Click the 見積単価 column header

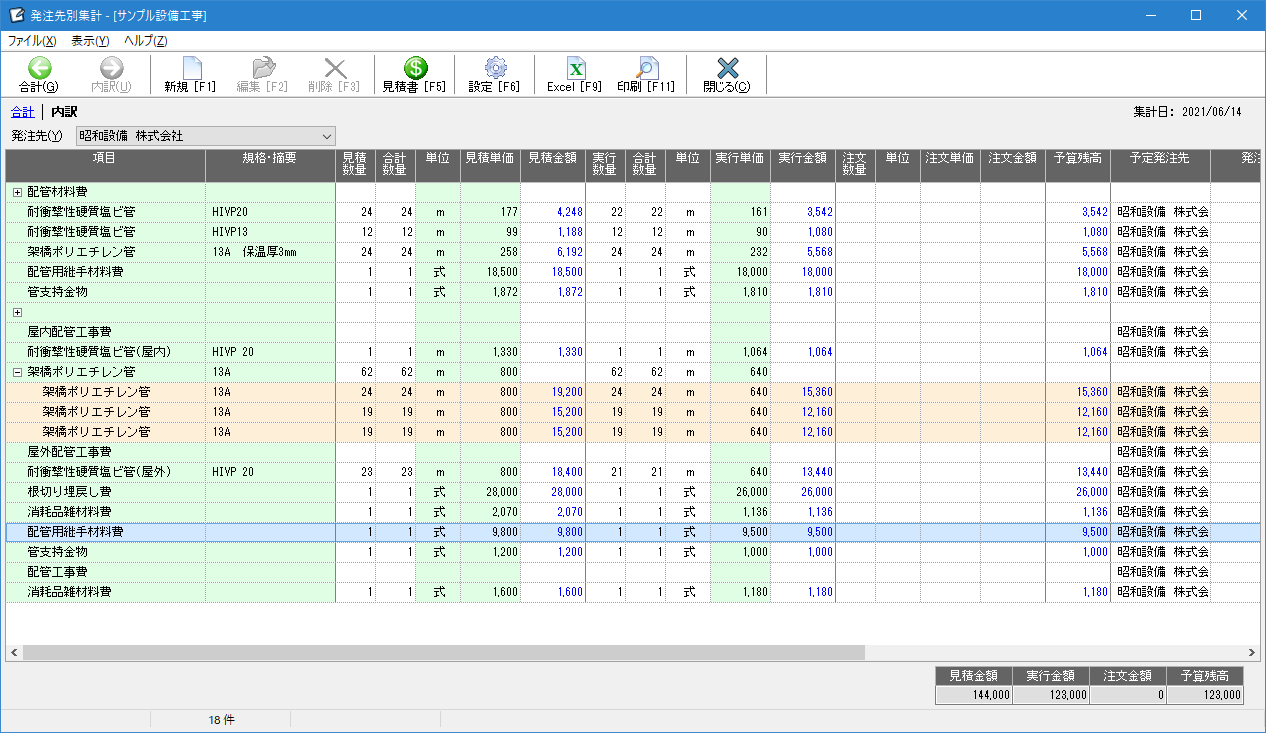[x=490, y=166]
